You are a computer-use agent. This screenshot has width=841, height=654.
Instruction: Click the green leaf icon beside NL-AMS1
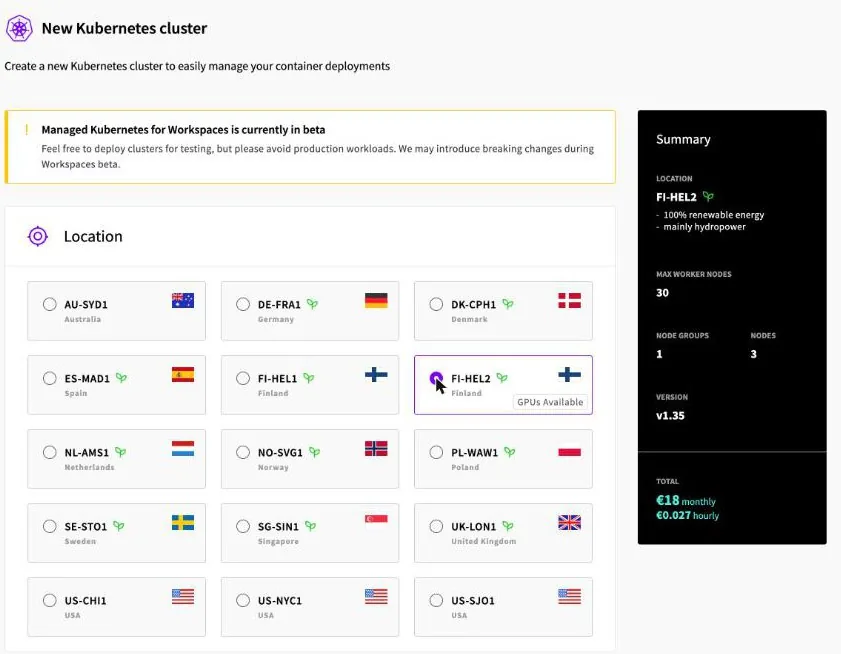[x=121, y=452]
